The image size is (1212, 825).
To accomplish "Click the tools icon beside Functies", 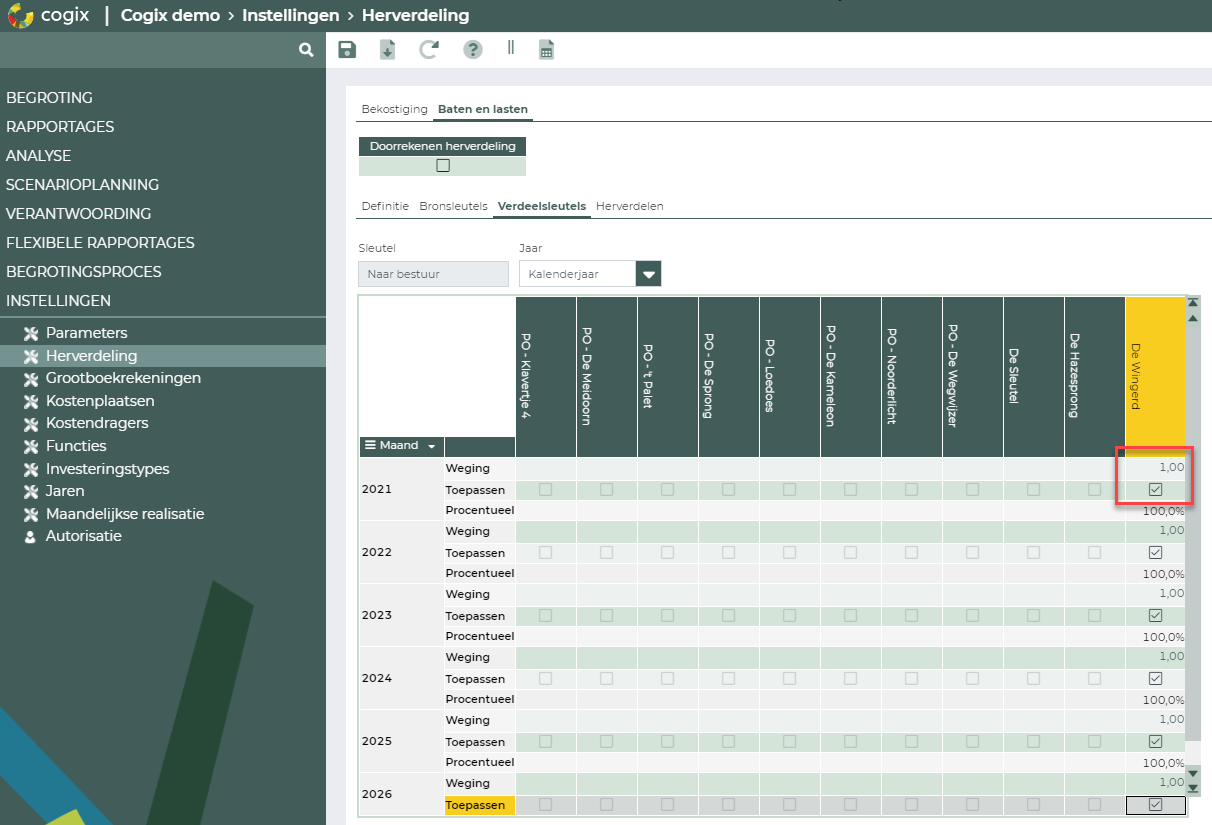I will click(31, 446).
